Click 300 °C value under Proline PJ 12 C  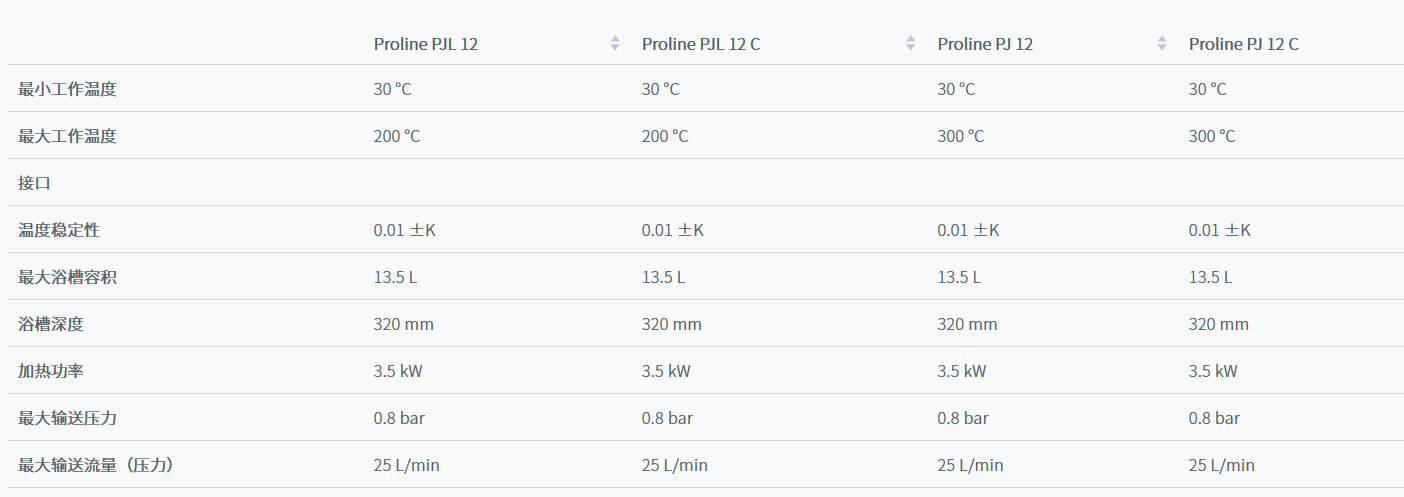tap(1212, 136)
